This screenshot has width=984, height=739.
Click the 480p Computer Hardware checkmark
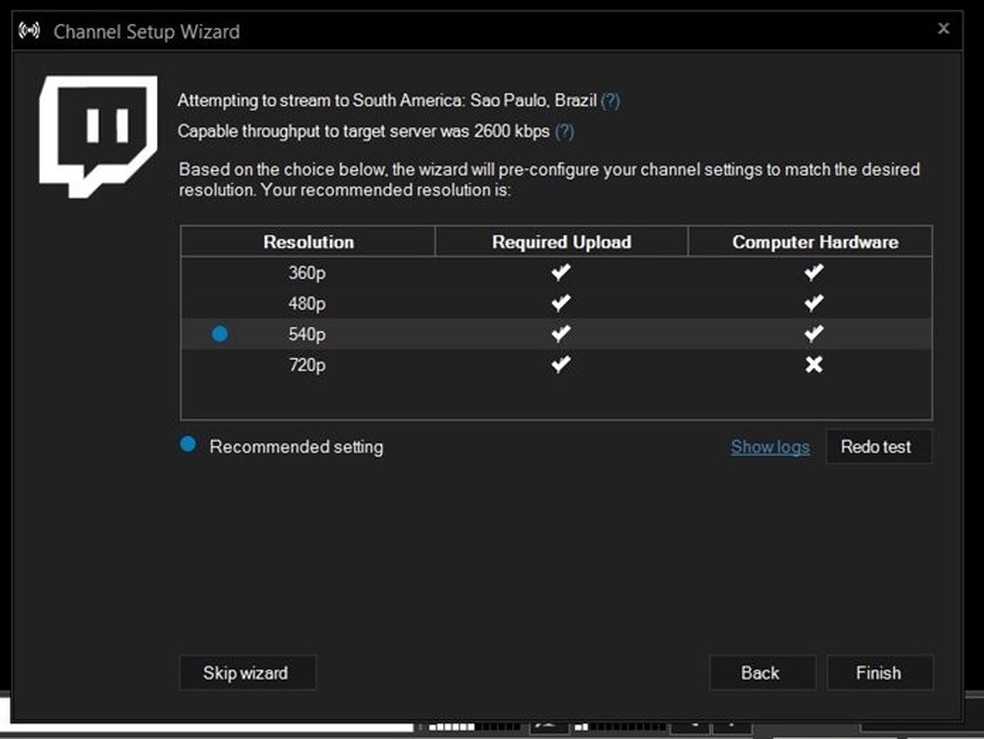pos(814,302)
